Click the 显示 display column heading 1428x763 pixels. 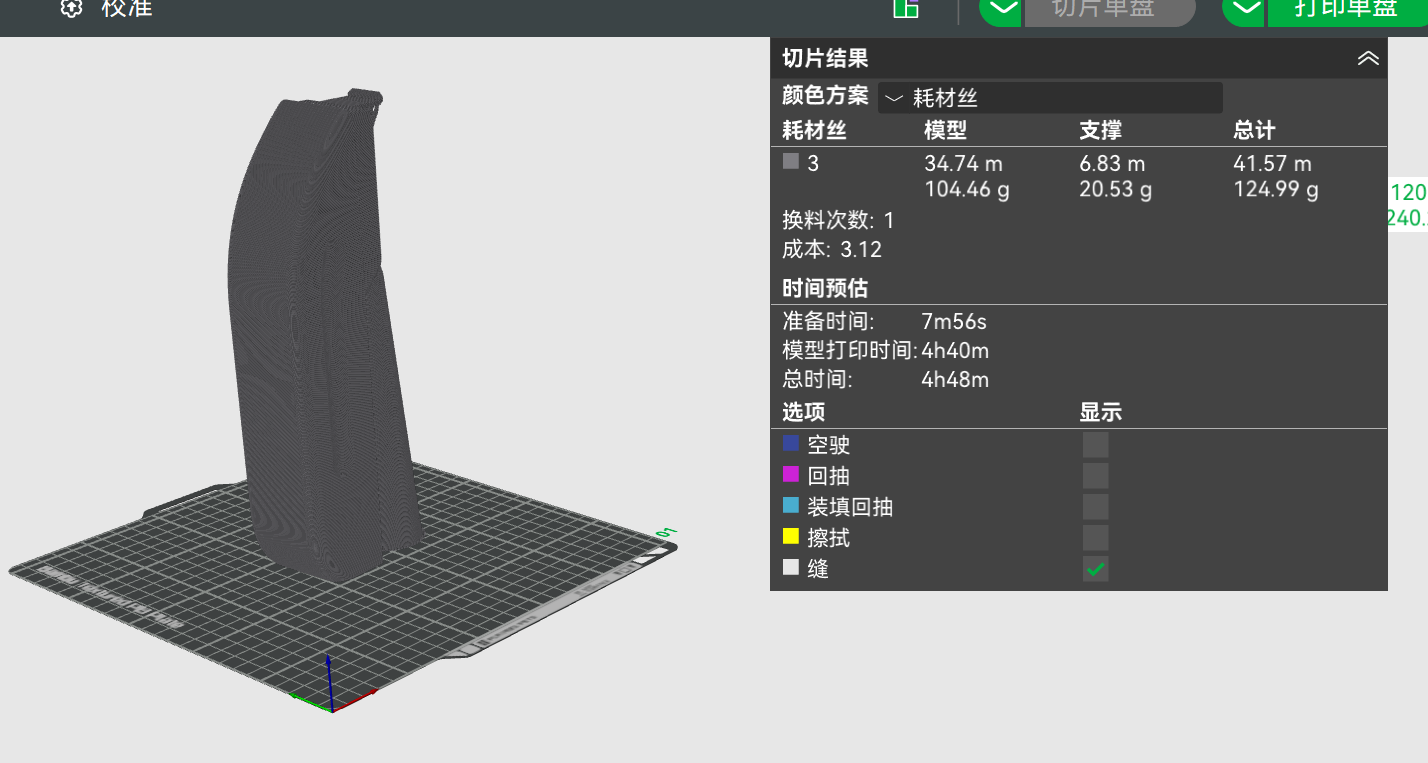[x=1100, y=413]
